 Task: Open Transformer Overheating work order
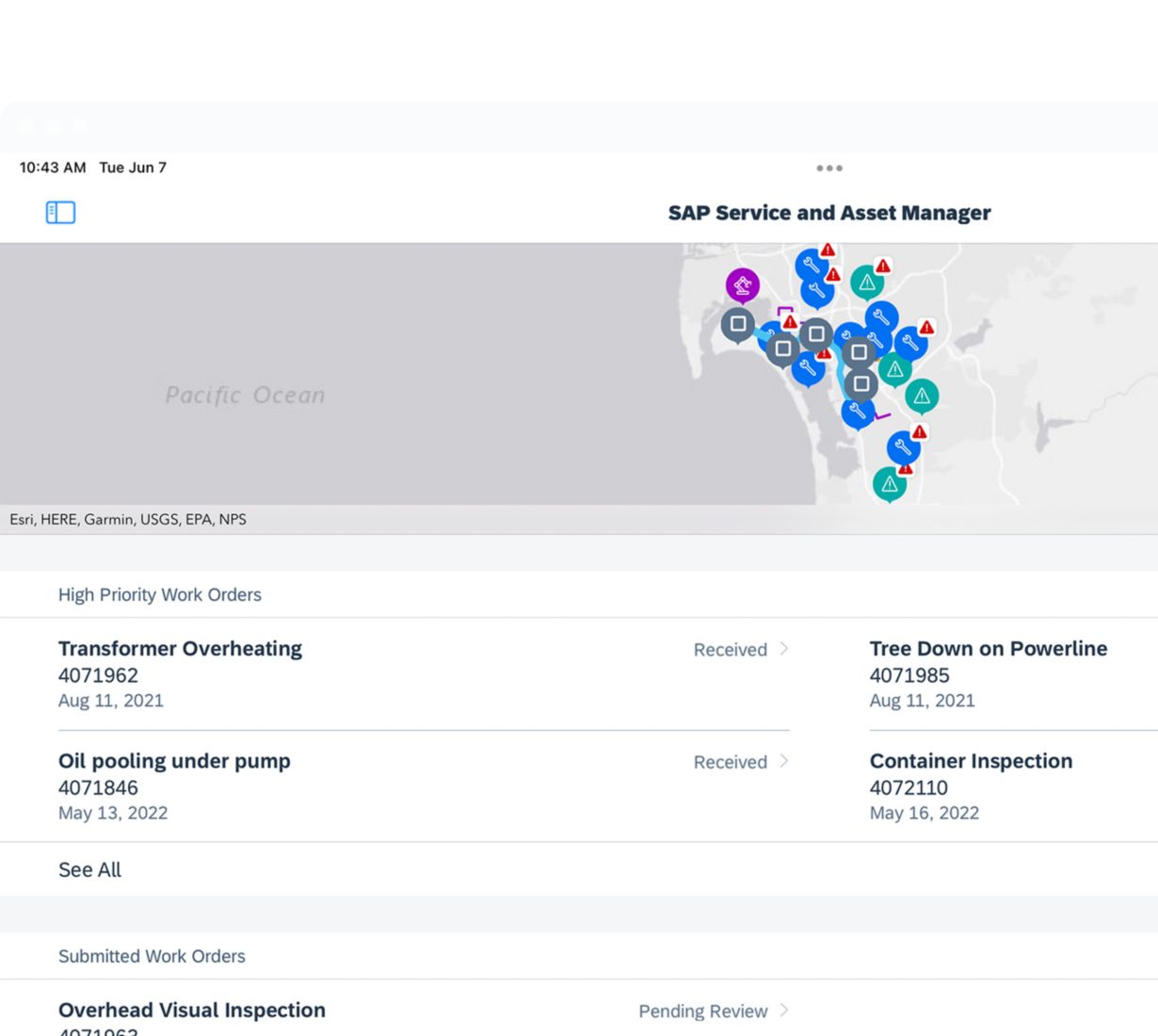pyautogui.click(x=180, y=649)
